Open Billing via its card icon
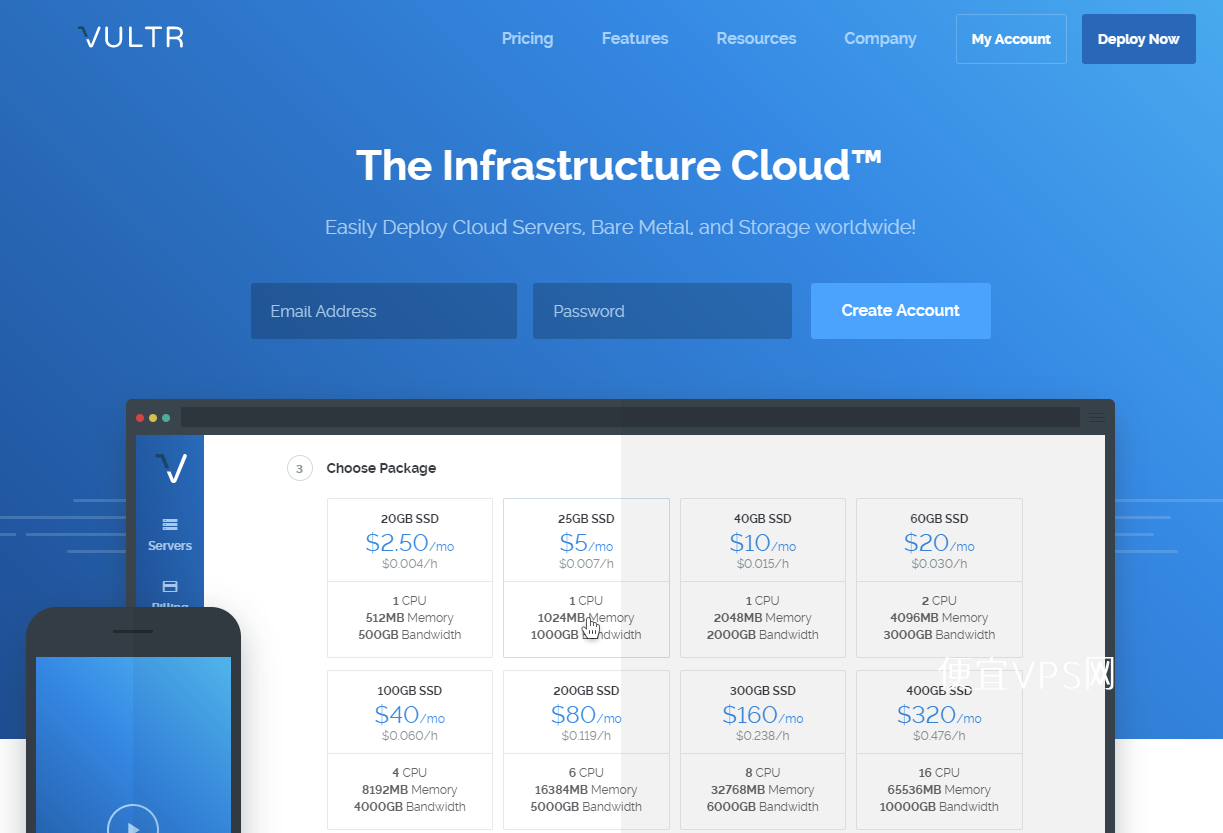1223x833 pixels. tap(170, 587)
